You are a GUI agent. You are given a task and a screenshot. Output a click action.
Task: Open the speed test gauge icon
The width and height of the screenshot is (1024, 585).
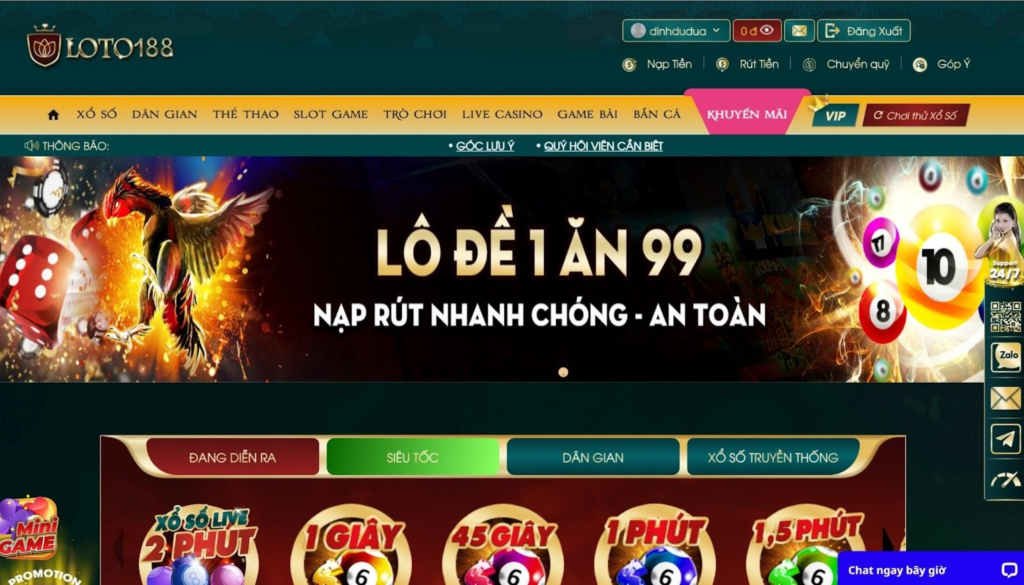[1006, 480]
